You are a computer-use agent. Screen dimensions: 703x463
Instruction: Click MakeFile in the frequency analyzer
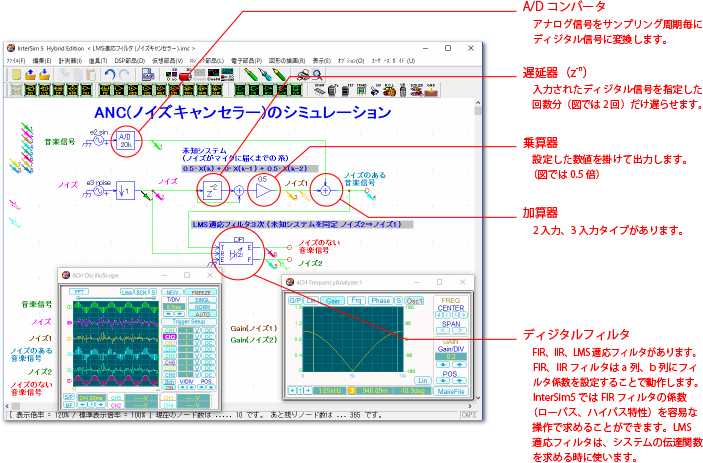click(x=451, y=391)
